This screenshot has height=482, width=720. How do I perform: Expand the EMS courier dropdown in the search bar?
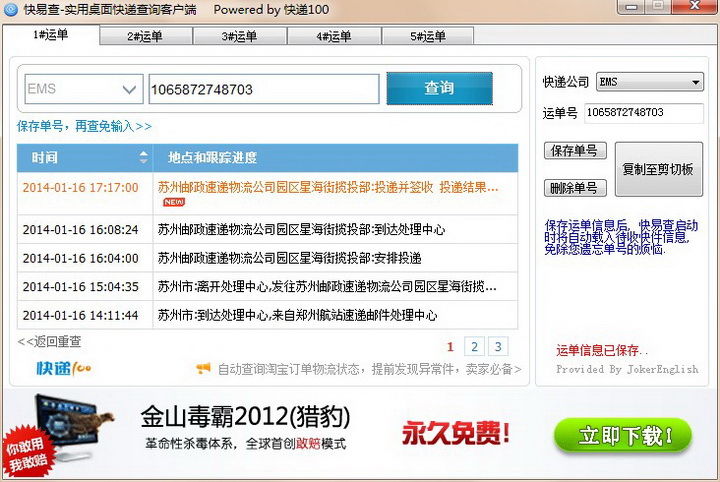tap(84, 89)
